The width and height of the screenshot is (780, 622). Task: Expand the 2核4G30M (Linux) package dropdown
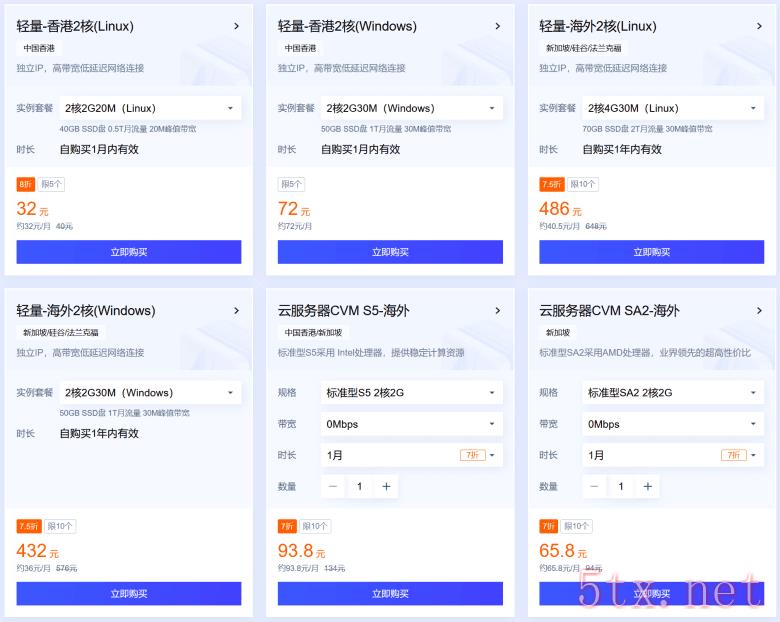[x=673, y=108]
